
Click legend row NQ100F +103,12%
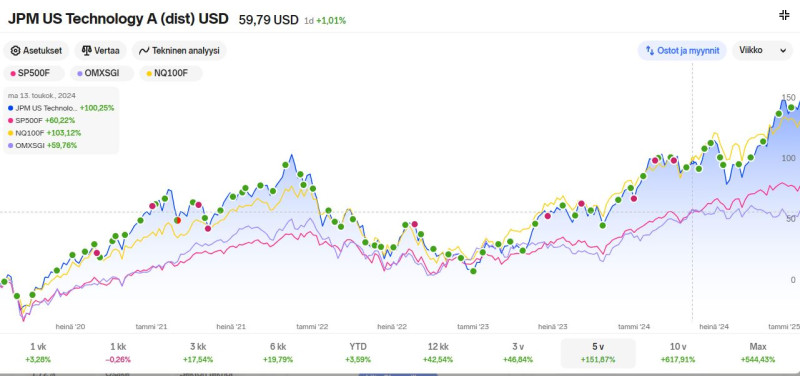(45, 133)
